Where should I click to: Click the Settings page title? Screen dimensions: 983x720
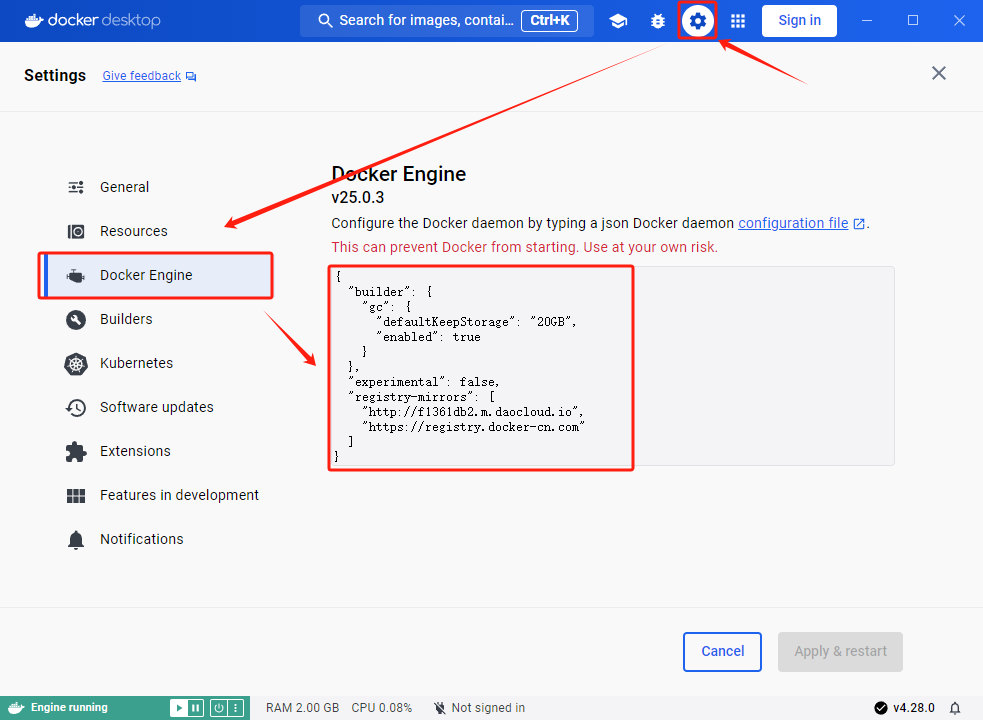(55, 75)
